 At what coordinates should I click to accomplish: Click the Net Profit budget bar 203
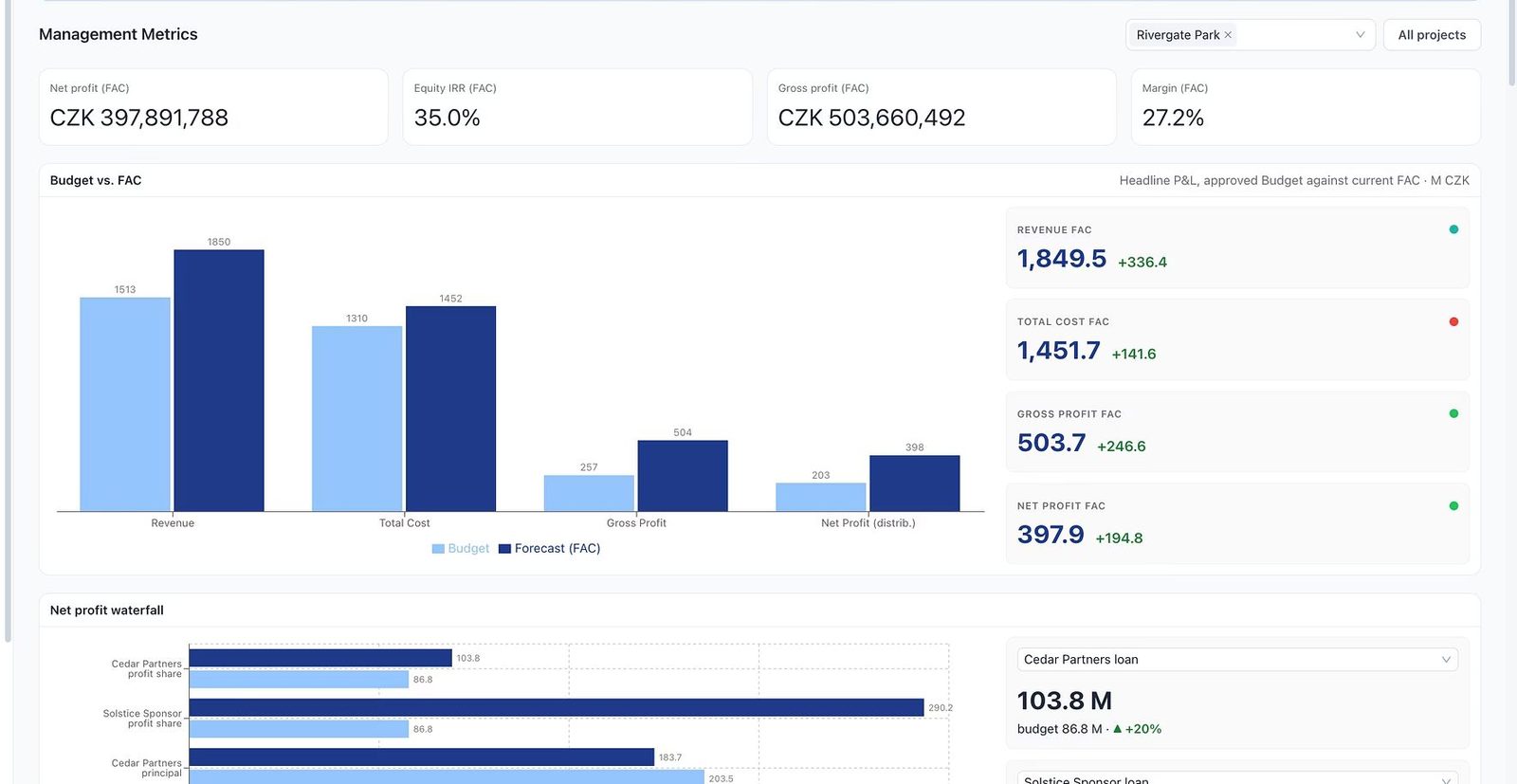click(x=821, y=497)
